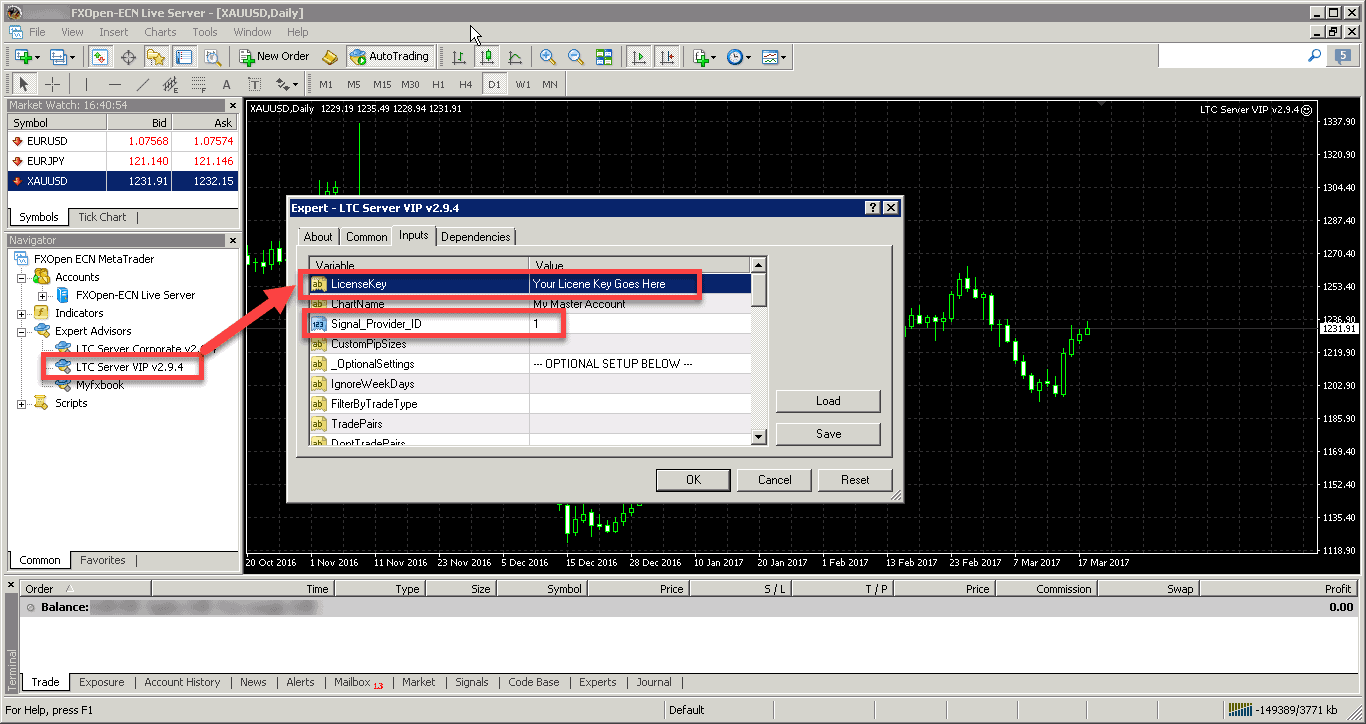
Task: Open the File menu
Action: click(37, 32)
